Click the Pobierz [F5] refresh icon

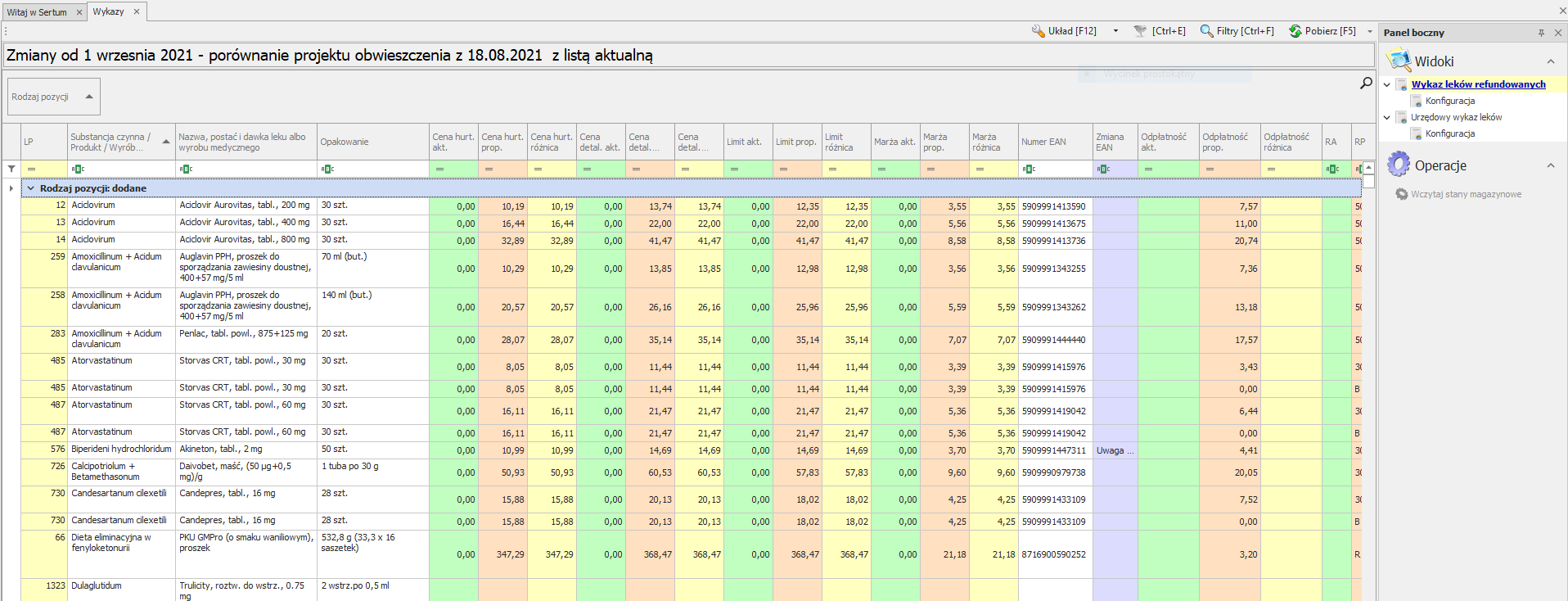1295,31
